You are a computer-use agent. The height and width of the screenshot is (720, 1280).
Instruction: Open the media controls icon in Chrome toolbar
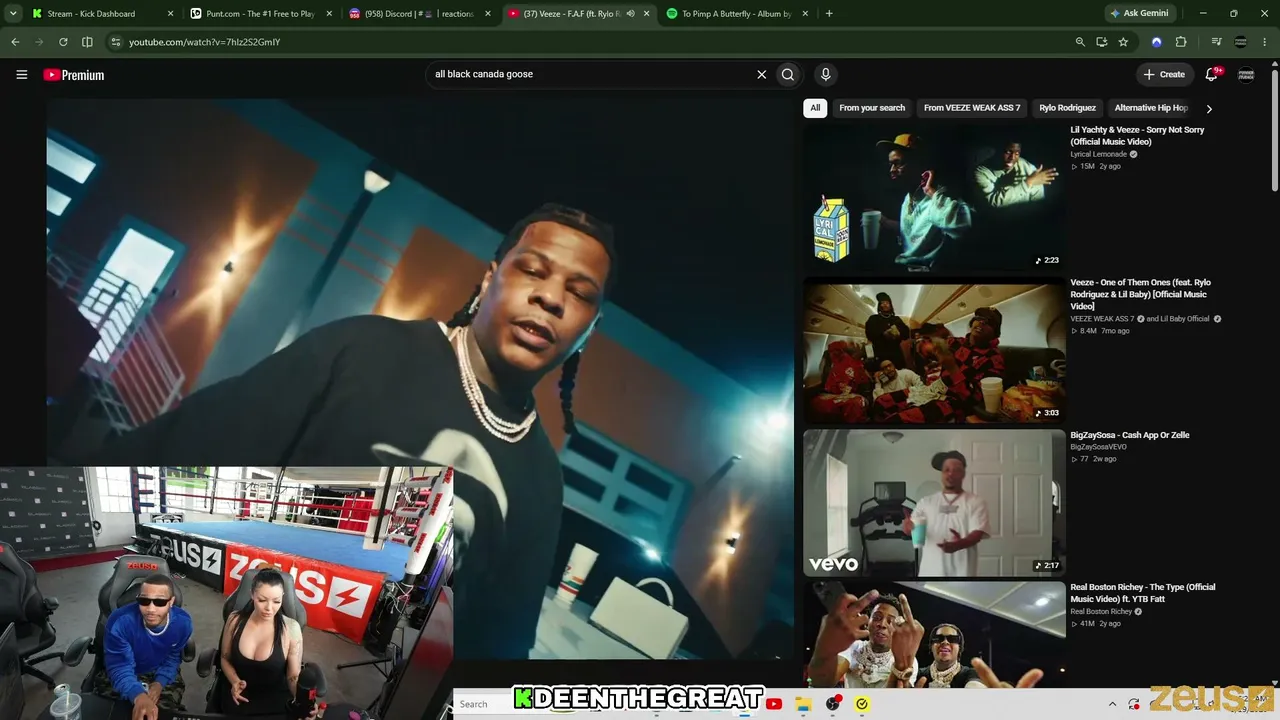pos(1216,42)
